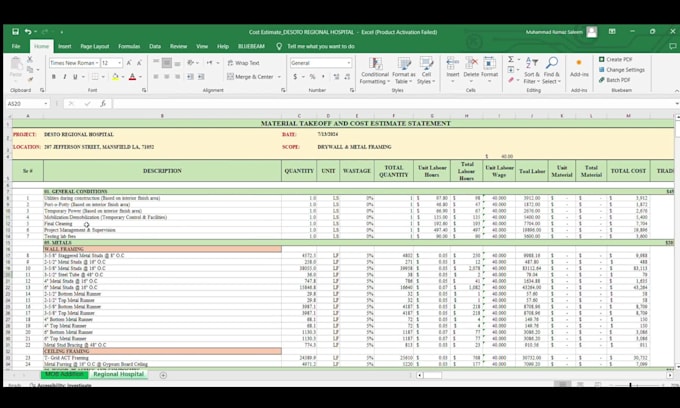
Task: Open the File menu tab
Action: tap(16, 46)
